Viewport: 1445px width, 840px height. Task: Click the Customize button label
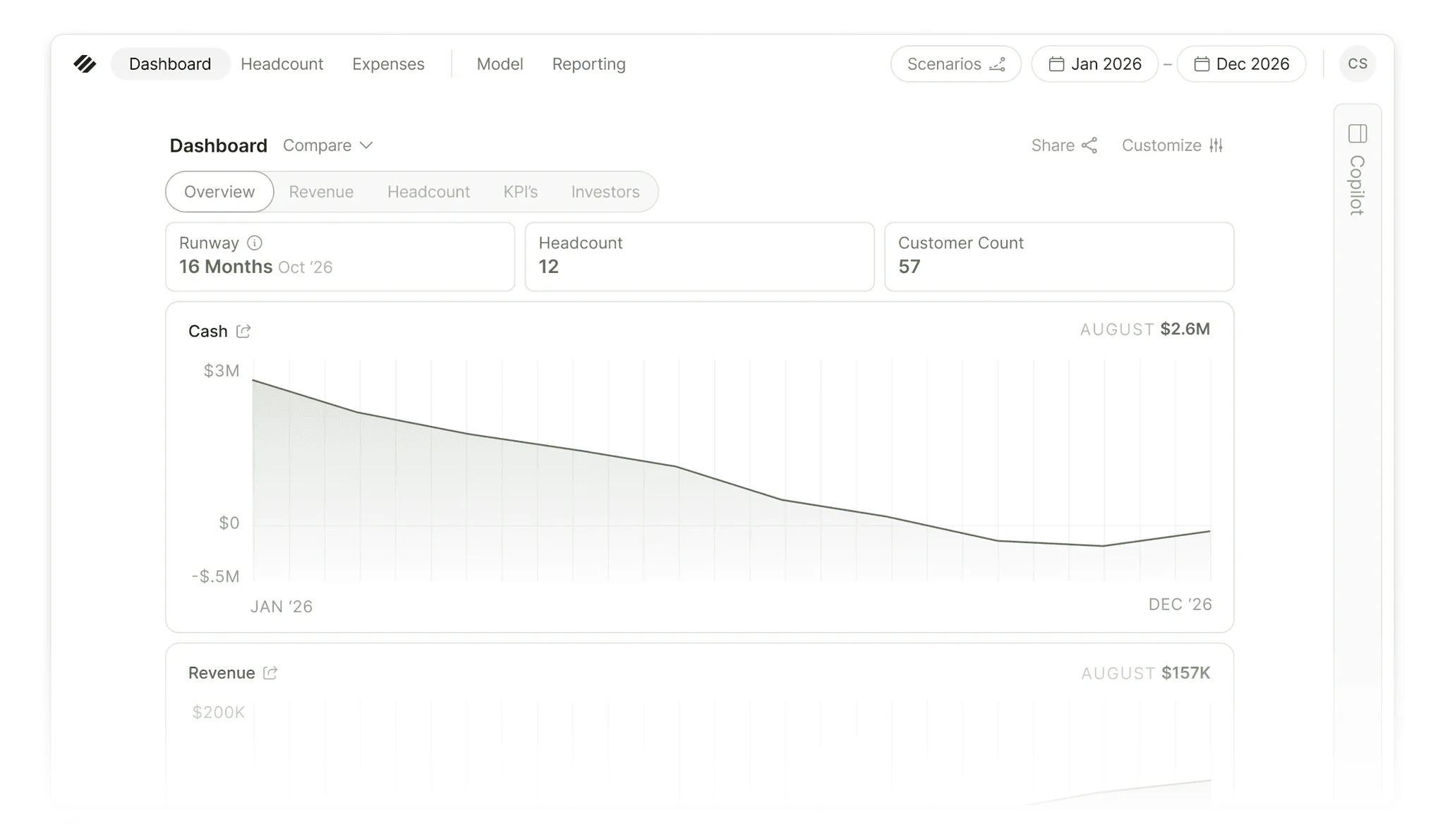(x=1161, y=145)
